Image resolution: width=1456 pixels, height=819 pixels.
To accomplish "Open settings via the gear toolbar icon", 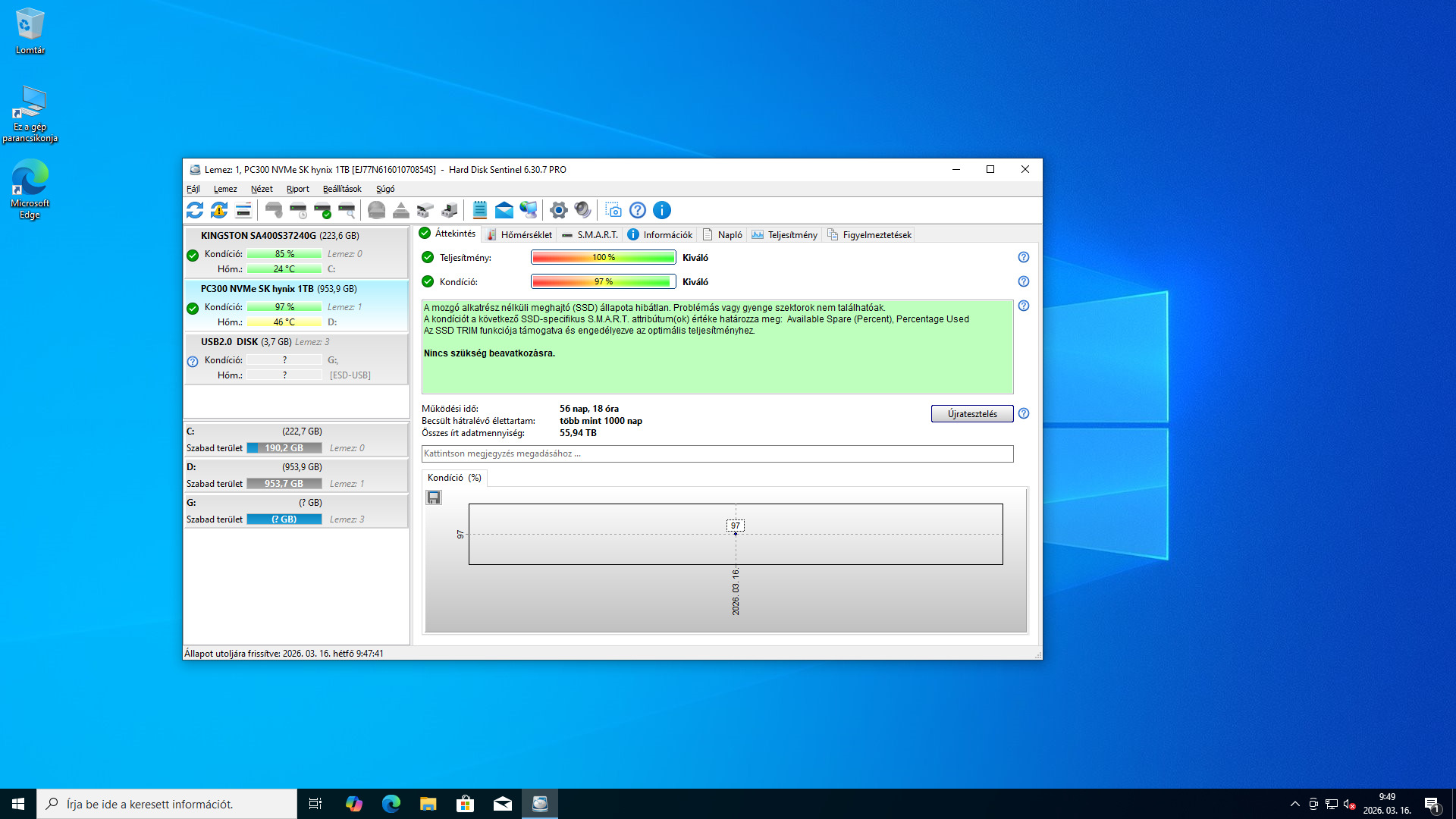I will (x=558, y=210).
